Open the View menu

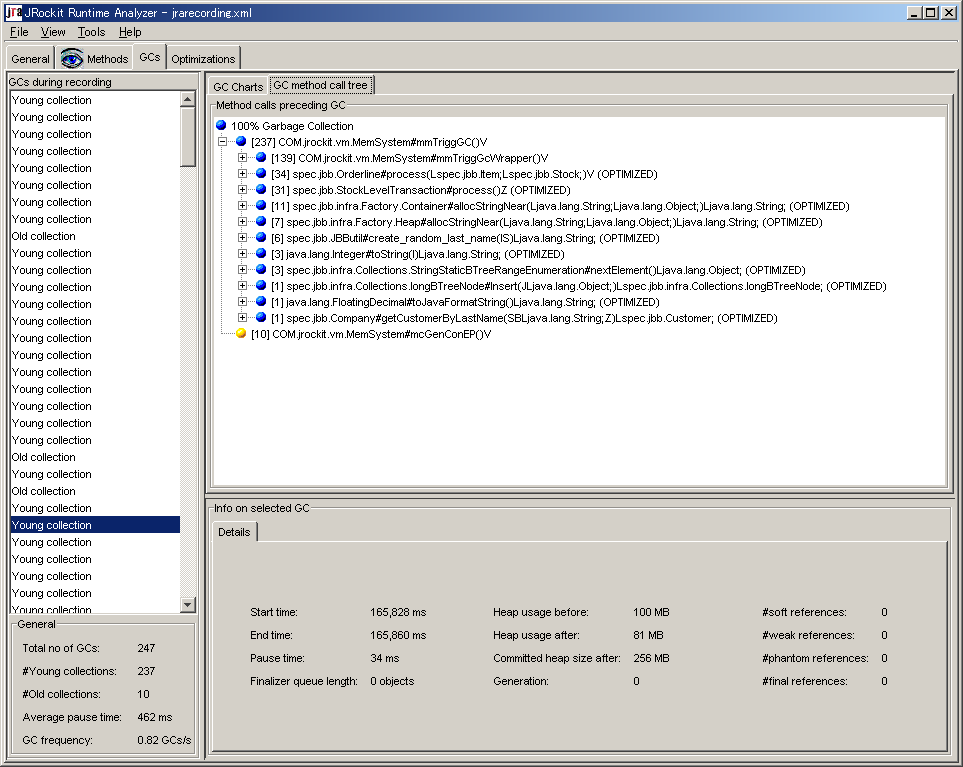pyautogui.click(x=53, y=32)
